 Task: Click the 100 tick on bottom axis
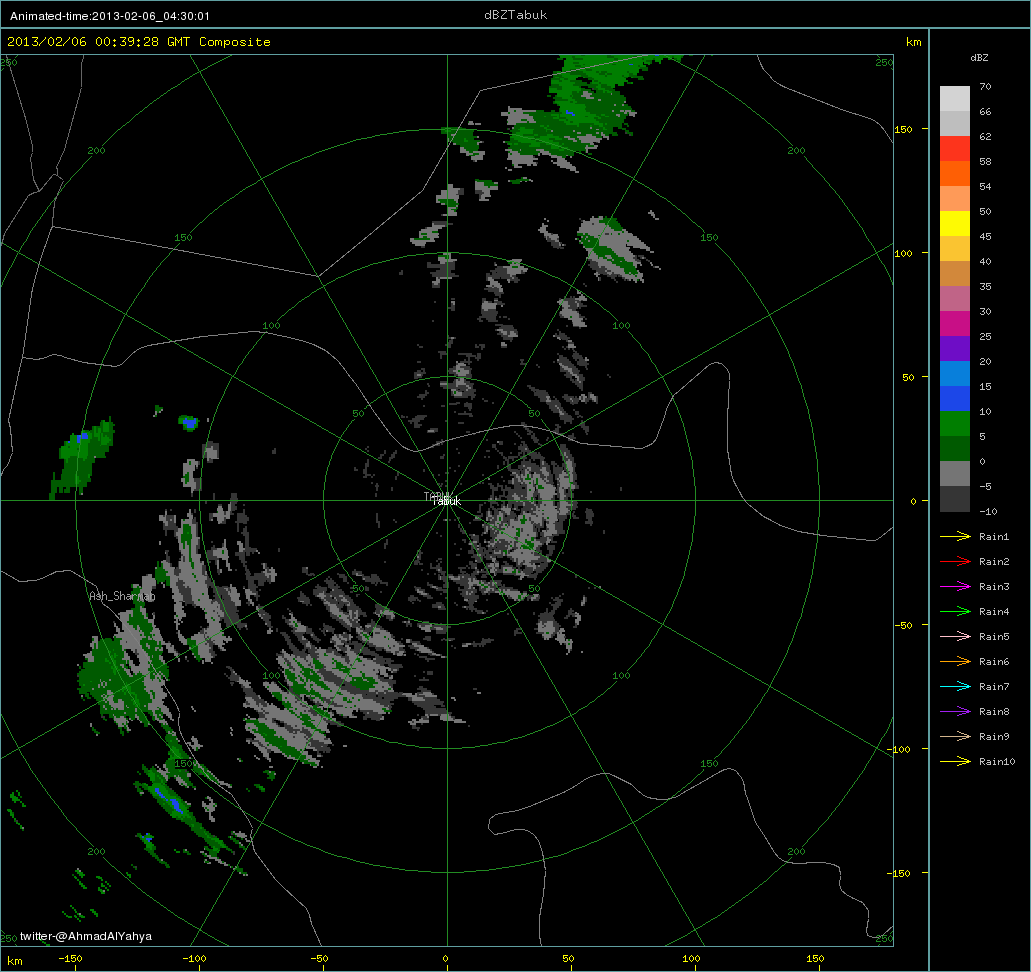691,958
